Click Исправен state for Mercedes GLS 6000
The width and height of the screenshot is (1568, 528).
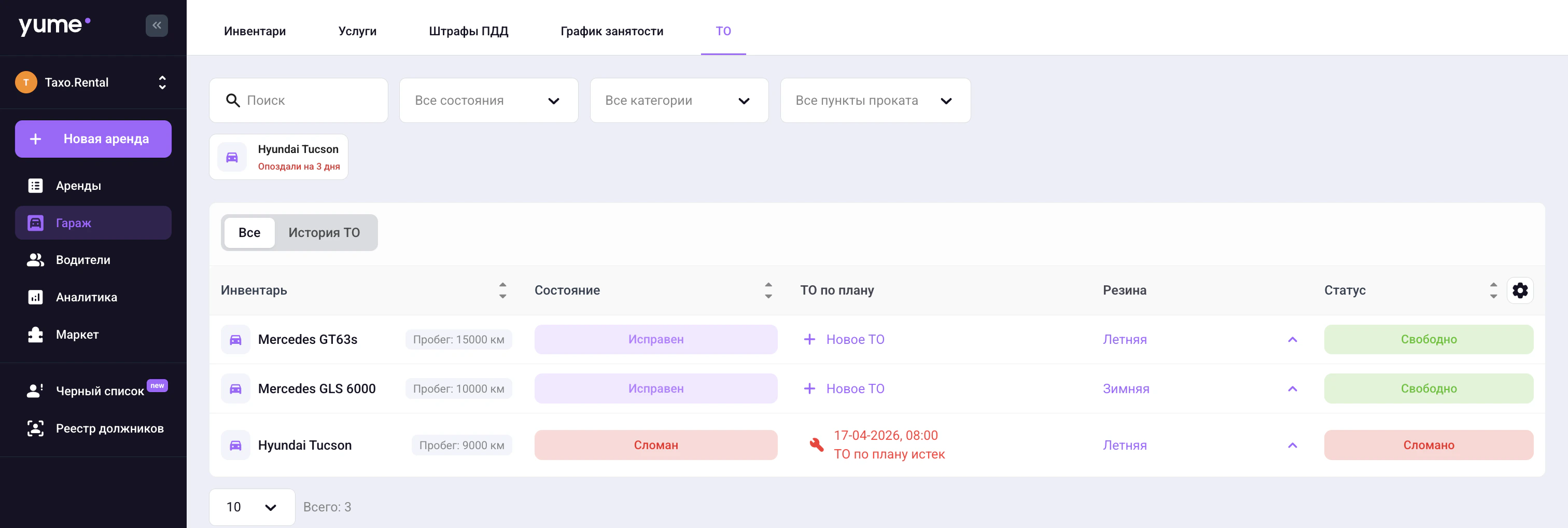[655, 388]
